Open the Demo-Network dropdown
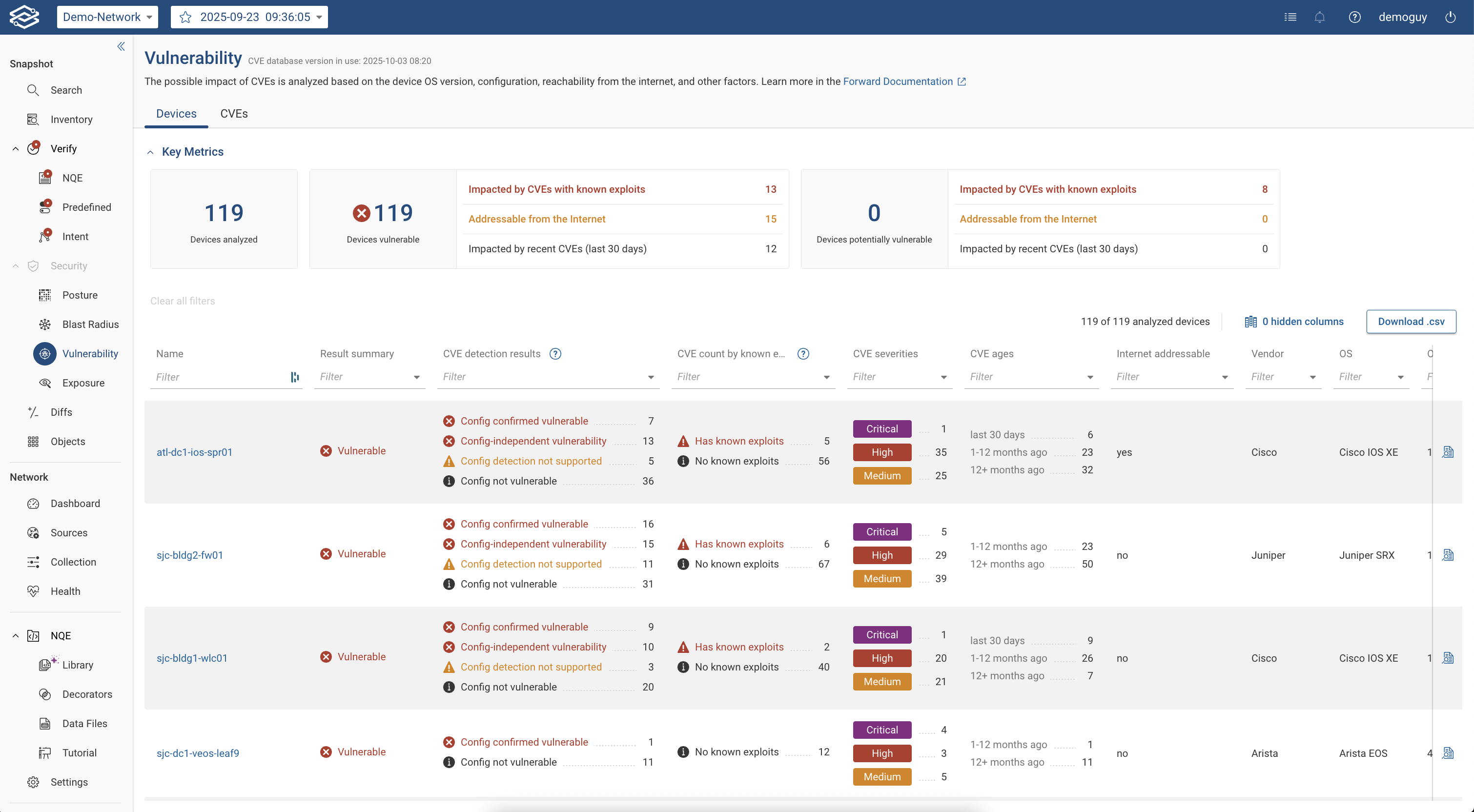 point(107,17)
